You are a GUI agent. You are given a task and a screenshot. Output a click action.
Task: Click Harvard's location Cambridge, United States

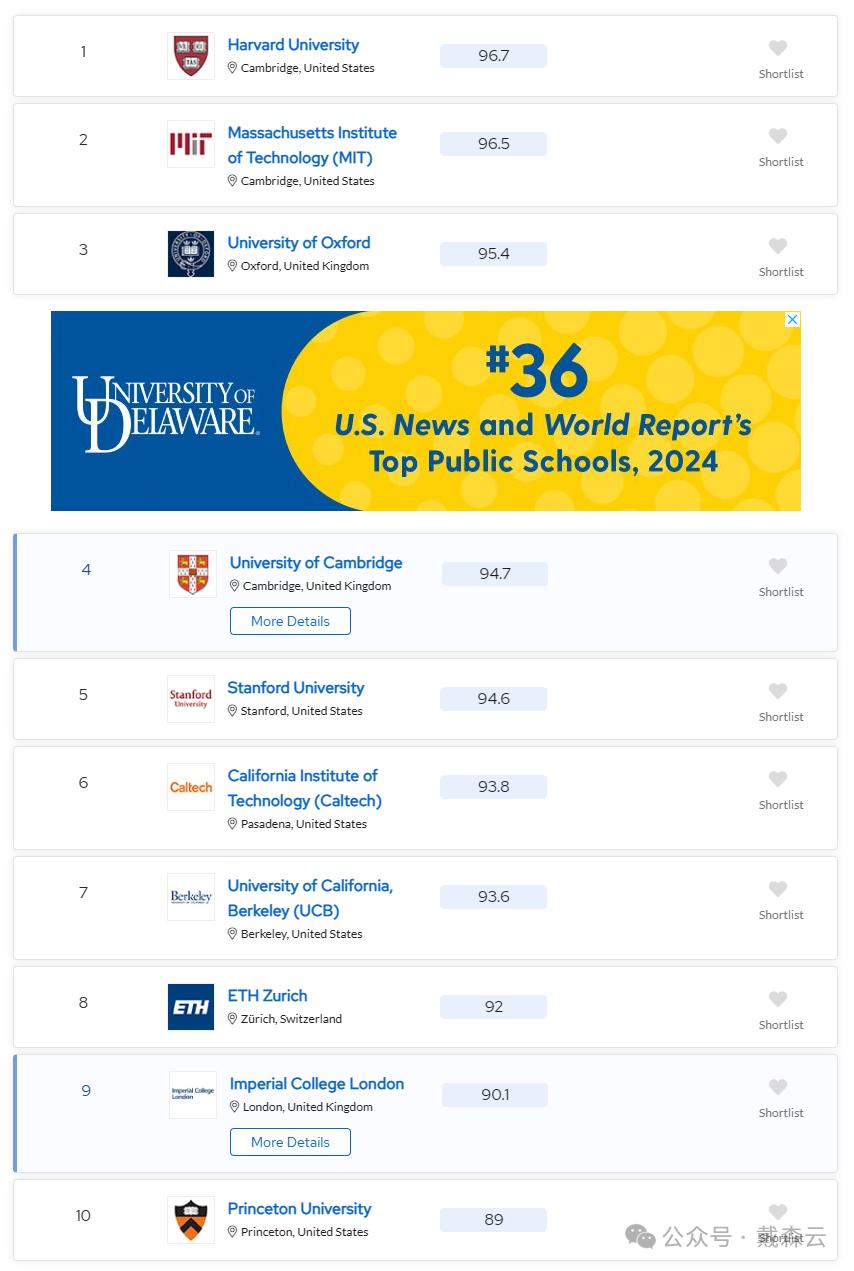pos(301,68)
